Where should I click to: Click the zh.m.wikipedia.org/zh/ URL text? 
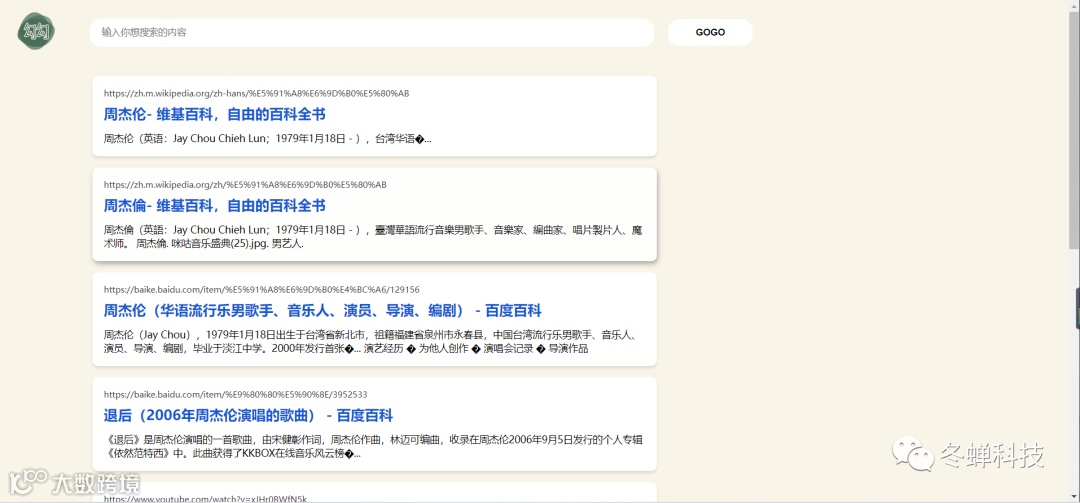[245, 185]
